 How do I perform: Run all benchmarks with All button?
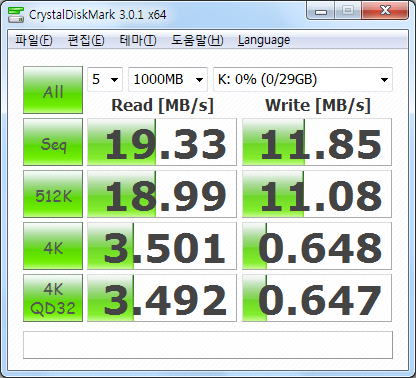point(53,90)
